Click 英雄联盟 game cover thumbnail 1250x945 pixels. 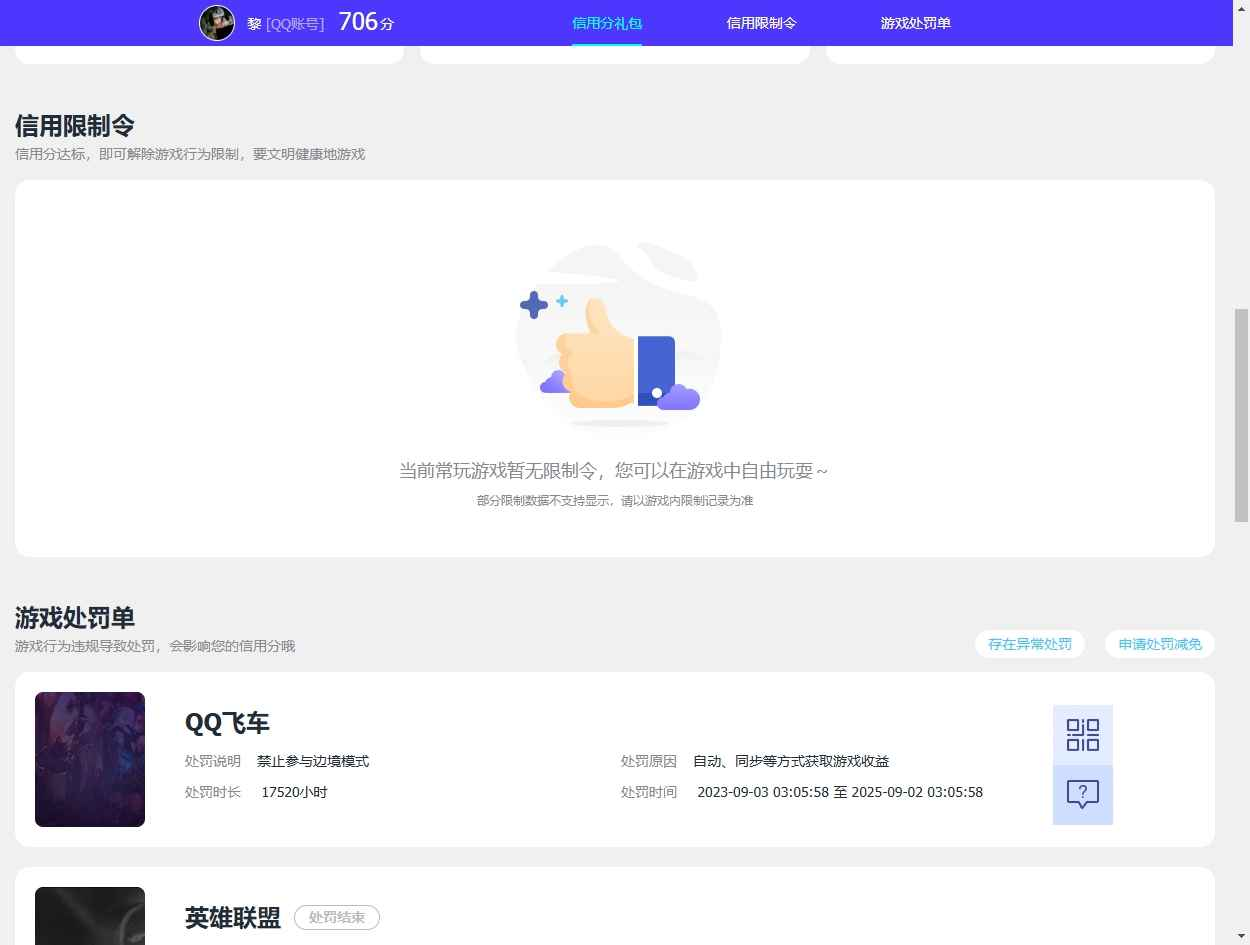pos(90,916)
